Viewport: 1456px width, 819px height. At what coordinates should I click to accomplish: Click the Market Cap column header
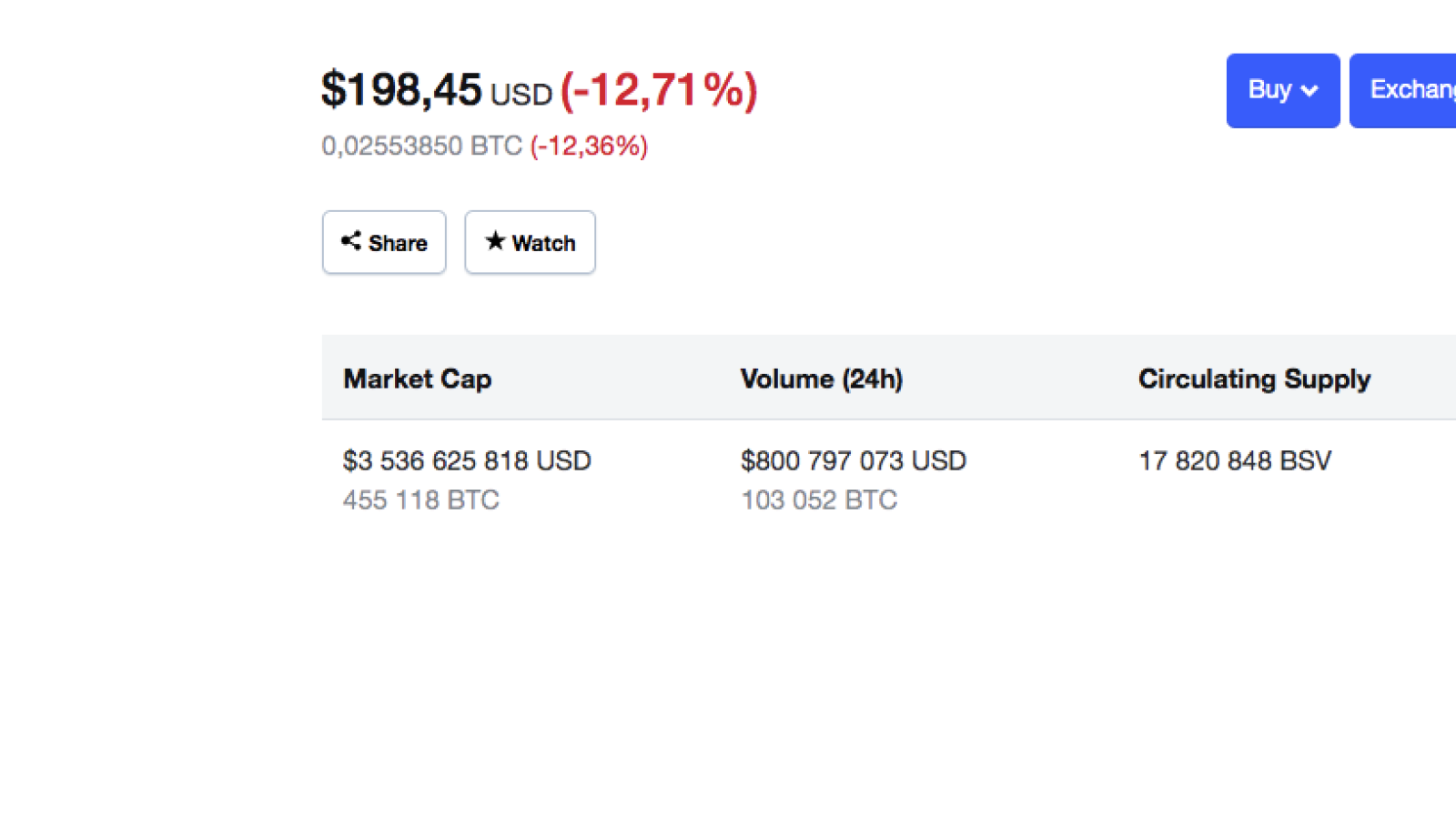point(418,379)
